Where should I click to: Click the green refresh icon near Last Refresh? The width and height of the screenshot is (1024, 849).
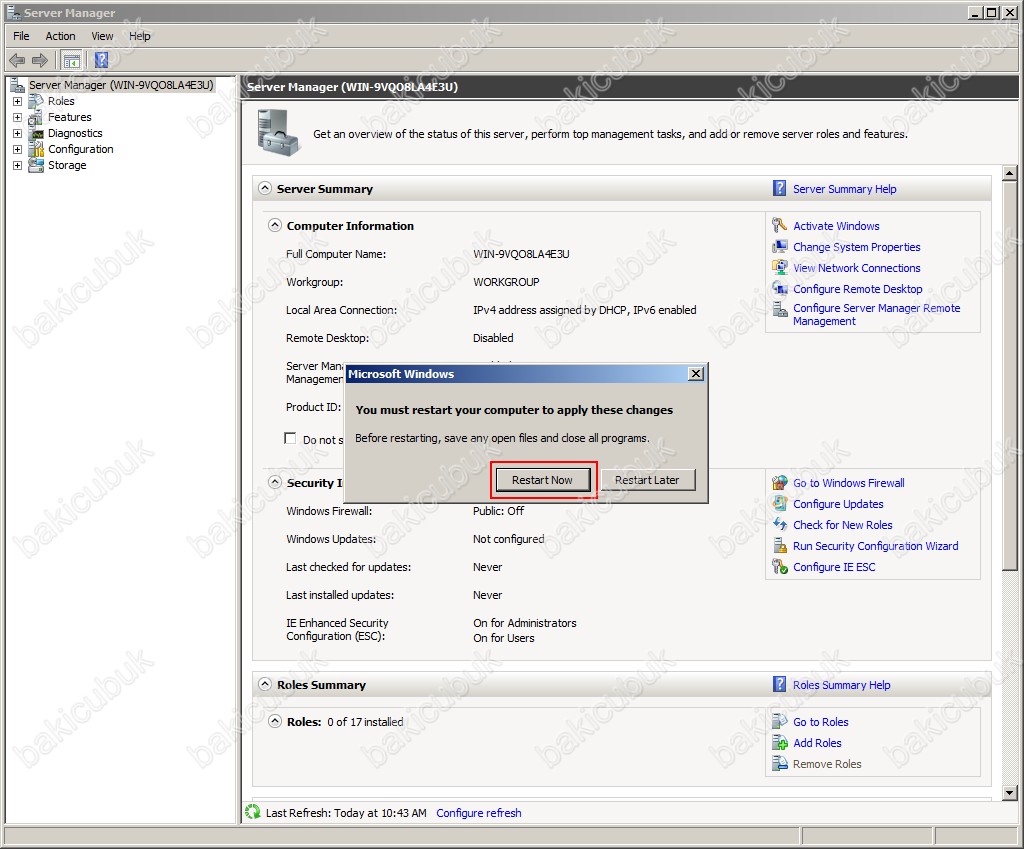pos(252,812)
